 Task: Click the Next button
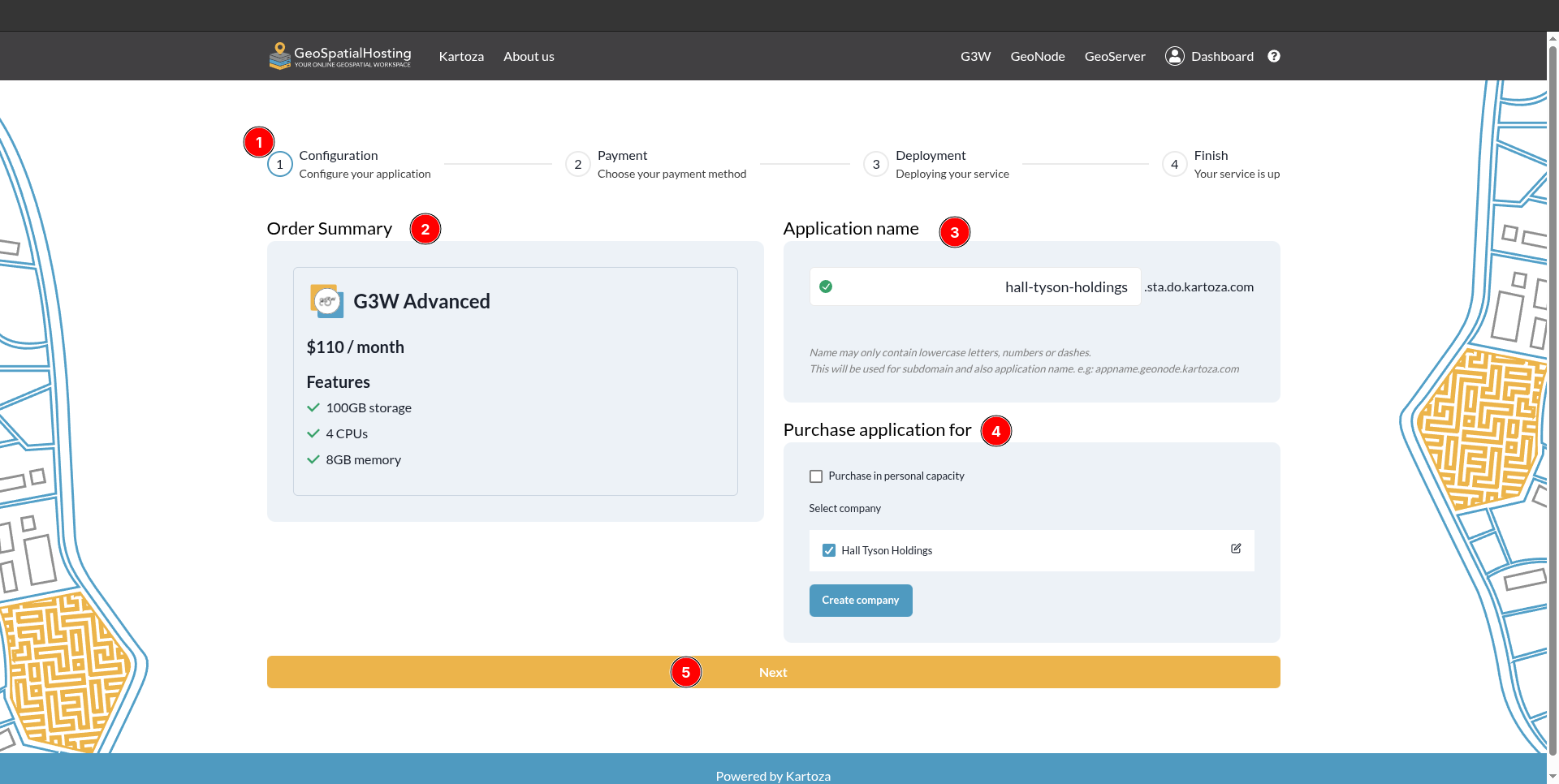773,672
